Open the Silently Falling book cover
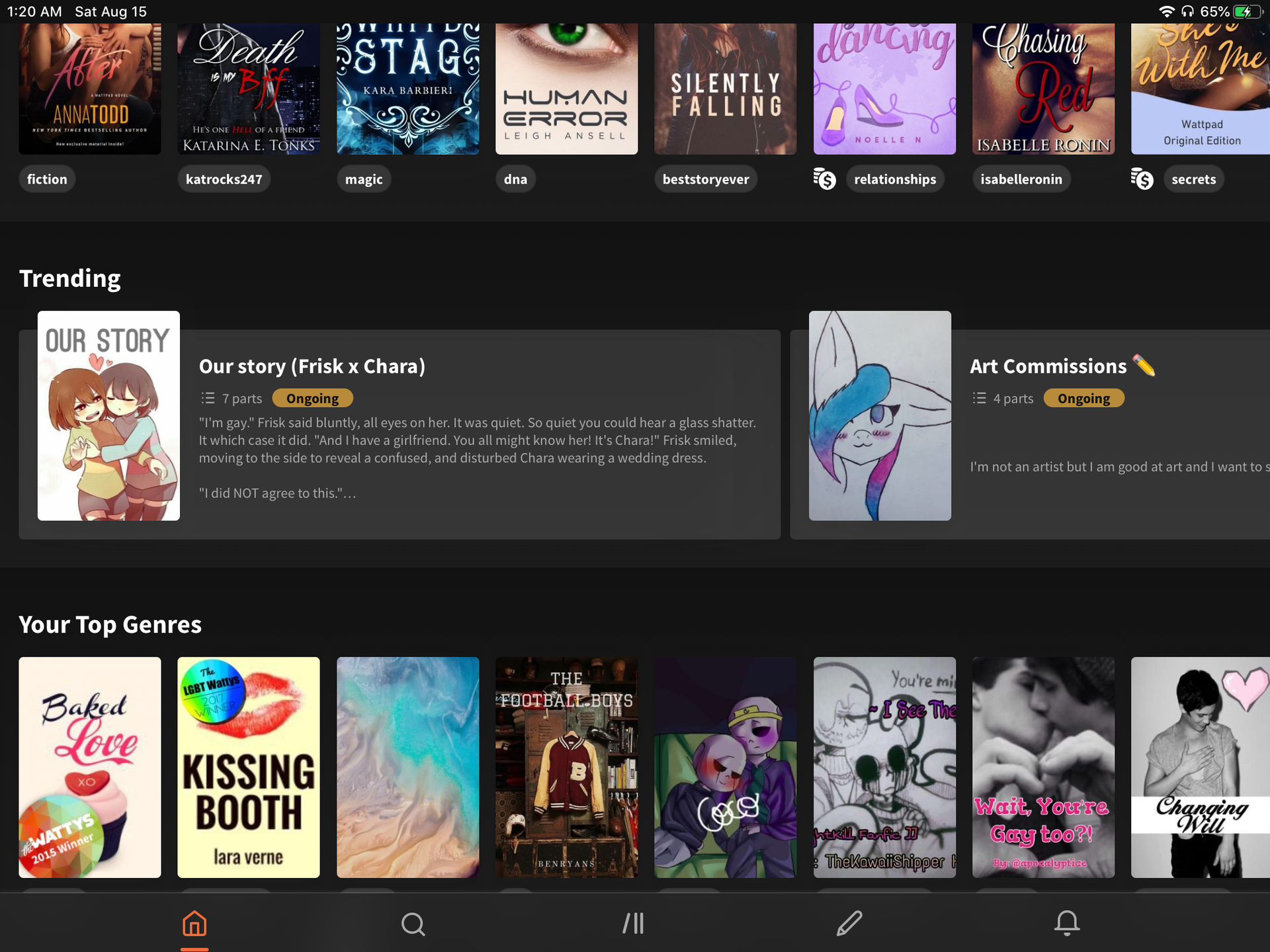The image size is (1270, 952). click(x=726, y=89)
